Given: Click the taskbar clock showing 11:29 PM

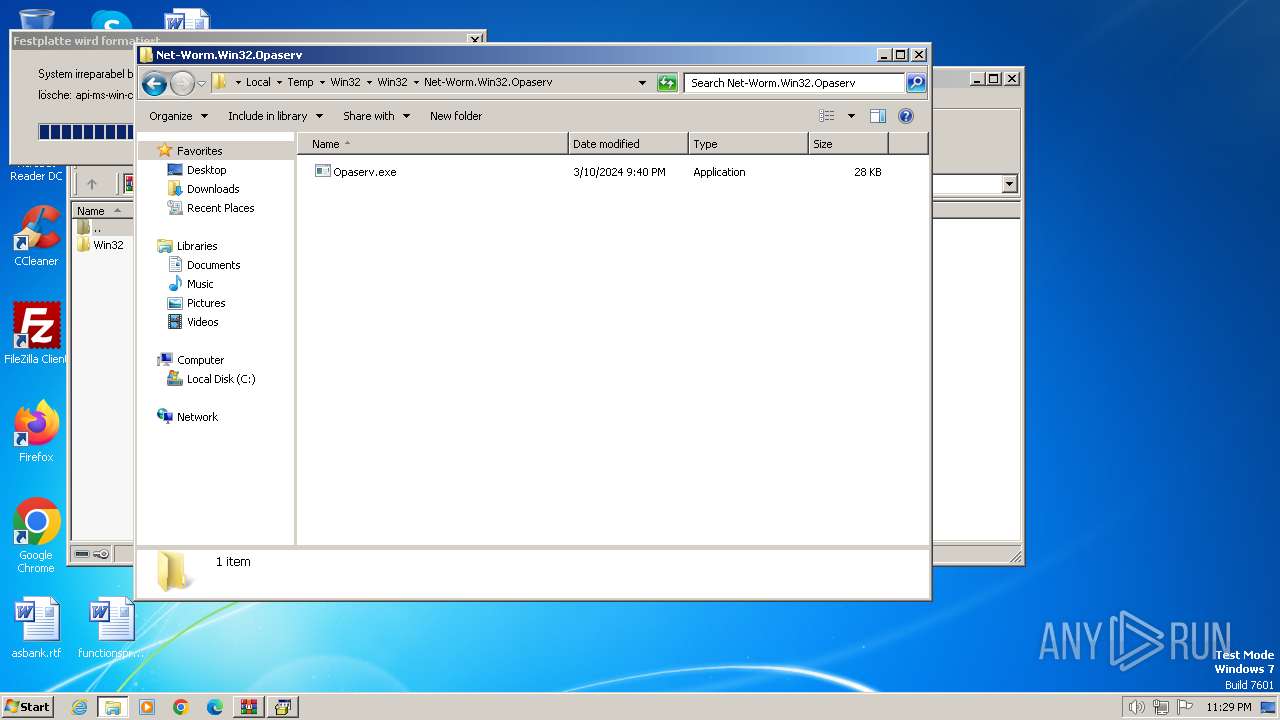Looking at the screenshot, I should click(1229, 707).
